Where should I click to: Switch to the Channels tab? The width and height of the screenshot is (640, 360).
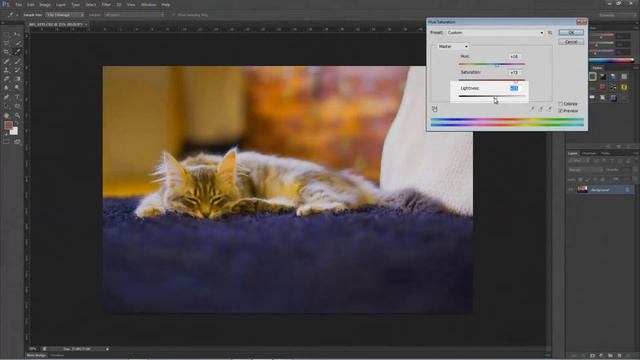(589, 153)
